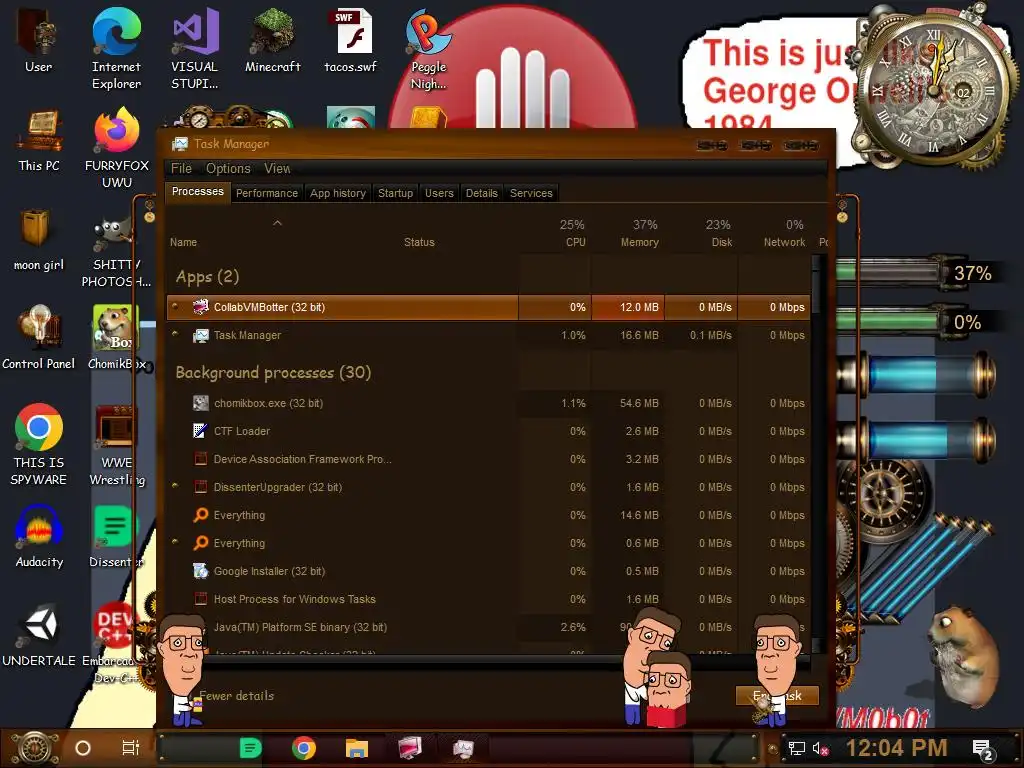Image resolution: width=1024 pixels, height=768 pixels.
Task: Open Chrome from the taskbar
Action: point(304,748)
